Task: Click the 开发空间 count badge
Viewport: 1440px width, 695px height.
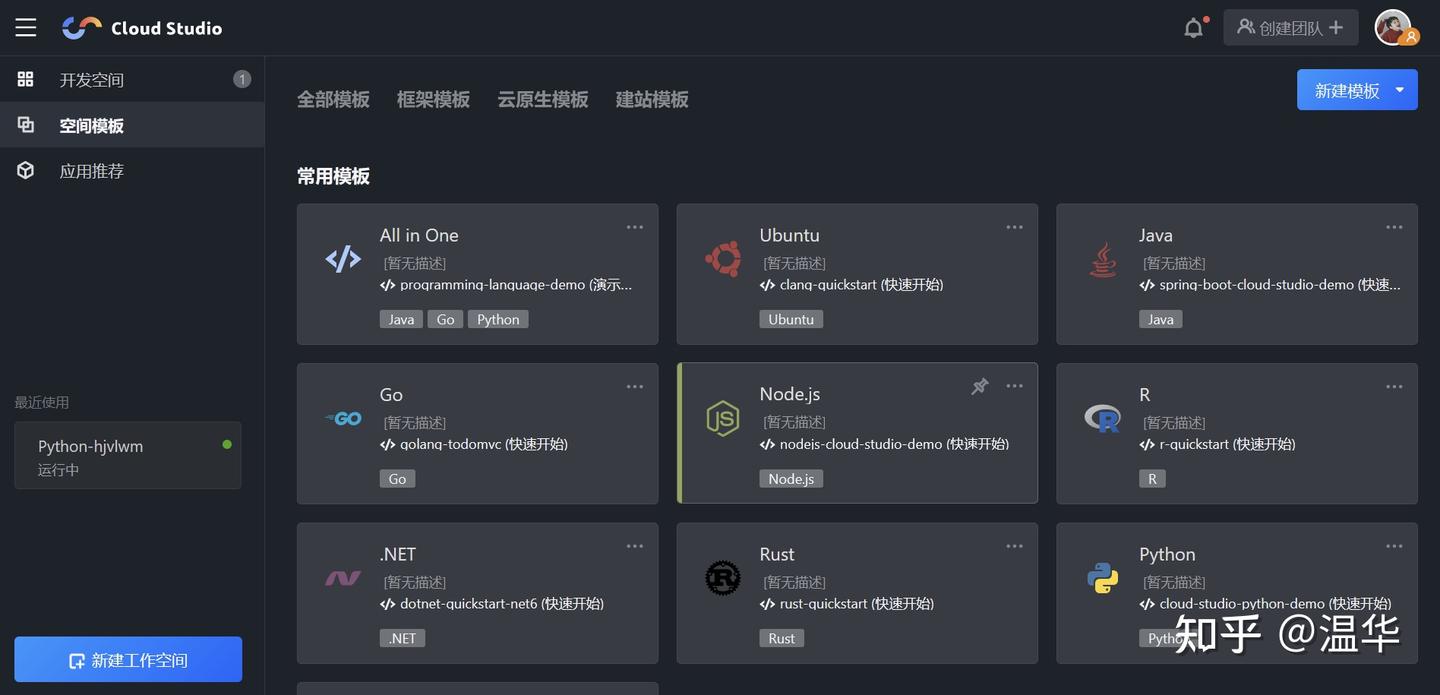Action: pyautogui.click(x=241, y=79)
